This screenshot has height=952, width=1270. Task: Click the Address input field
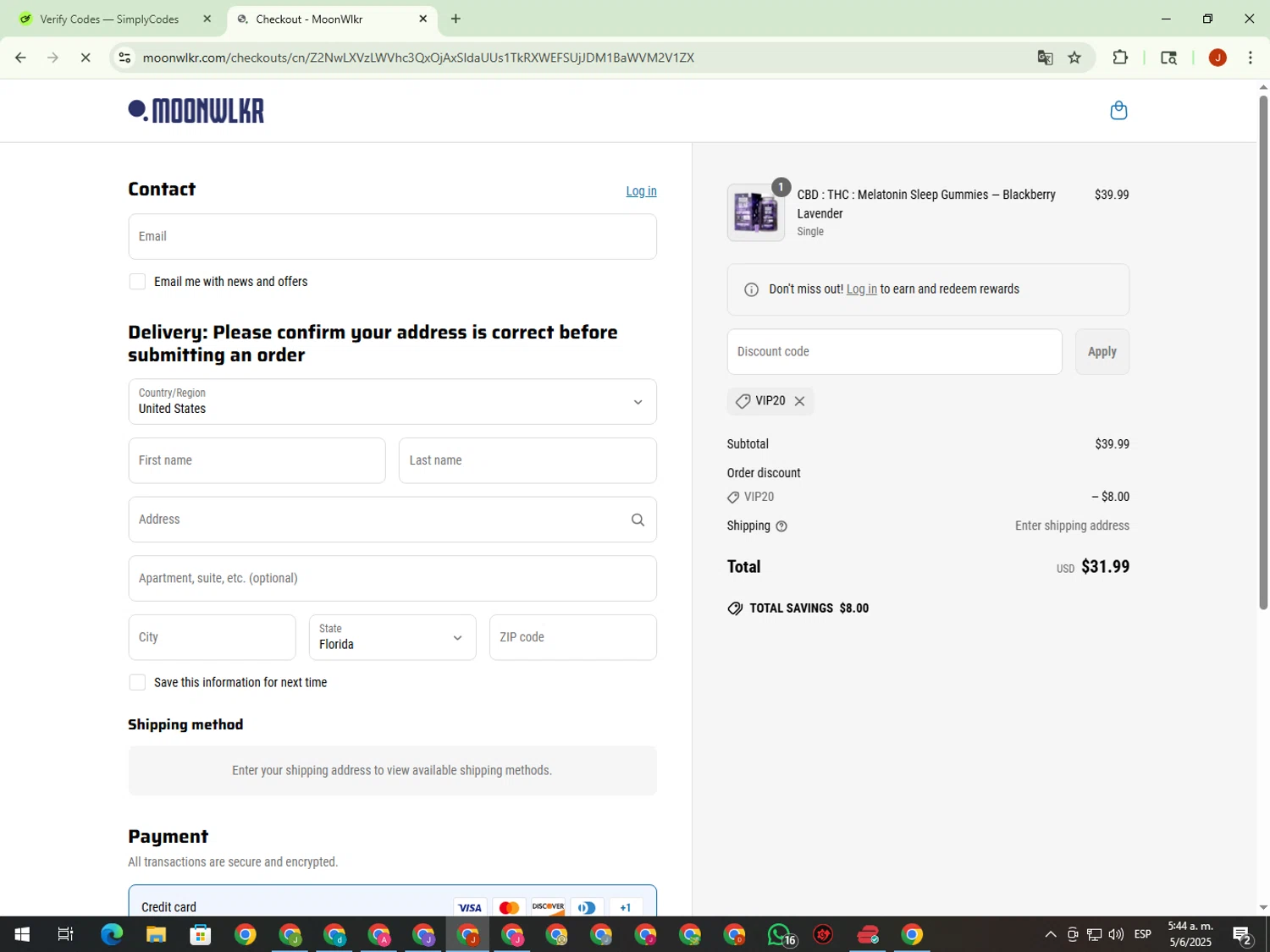392,520
